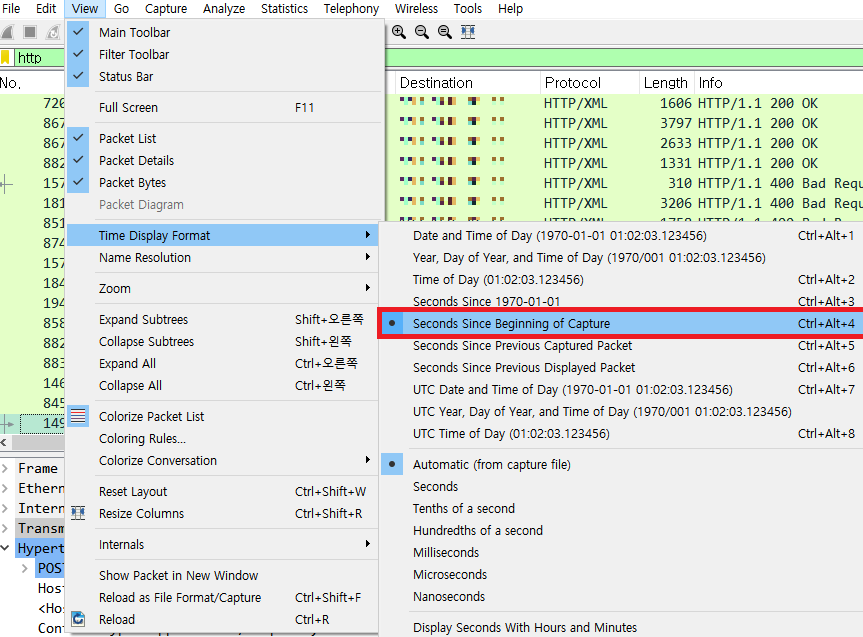Open the File menu
The width and height of the screenshot is (863, 637).
click(11, 9)
